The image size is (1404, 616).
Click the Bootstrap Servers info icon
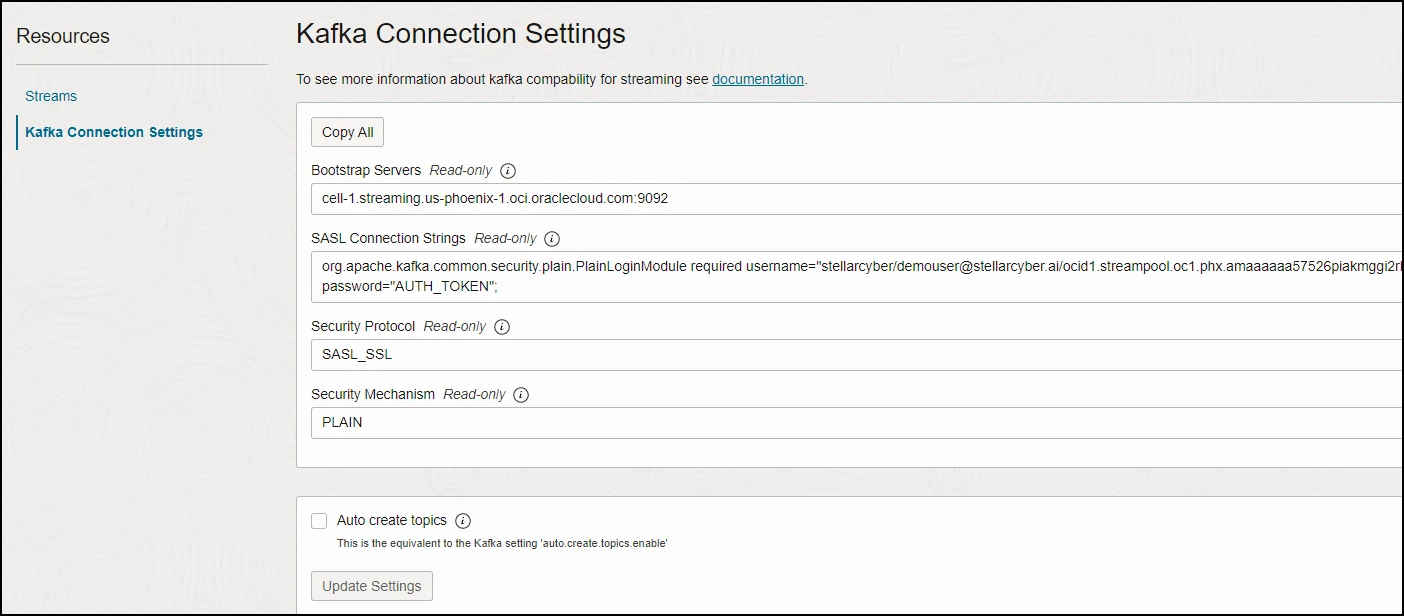click(508, 171)
